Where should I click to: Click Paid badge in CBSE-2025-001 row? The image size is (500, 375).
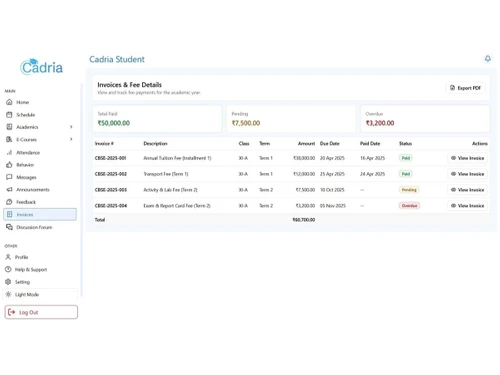pyautogui.click(x=406, y=158)
